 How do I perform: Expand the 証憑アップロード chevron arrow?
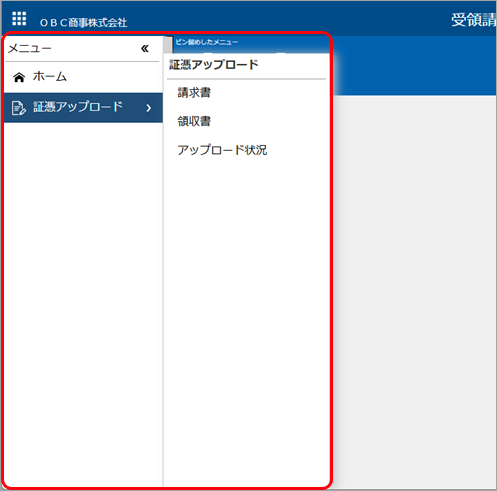[149, 108]
